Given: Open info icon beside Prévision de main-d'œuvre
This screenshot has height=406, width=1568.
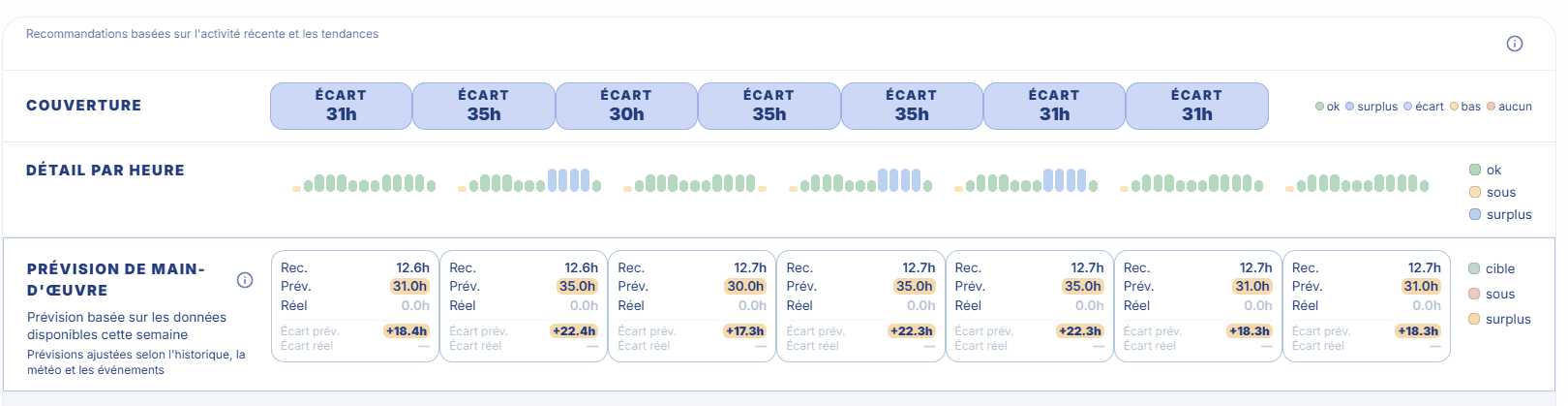Looking at the screenshot, I should tap(245, 280).
